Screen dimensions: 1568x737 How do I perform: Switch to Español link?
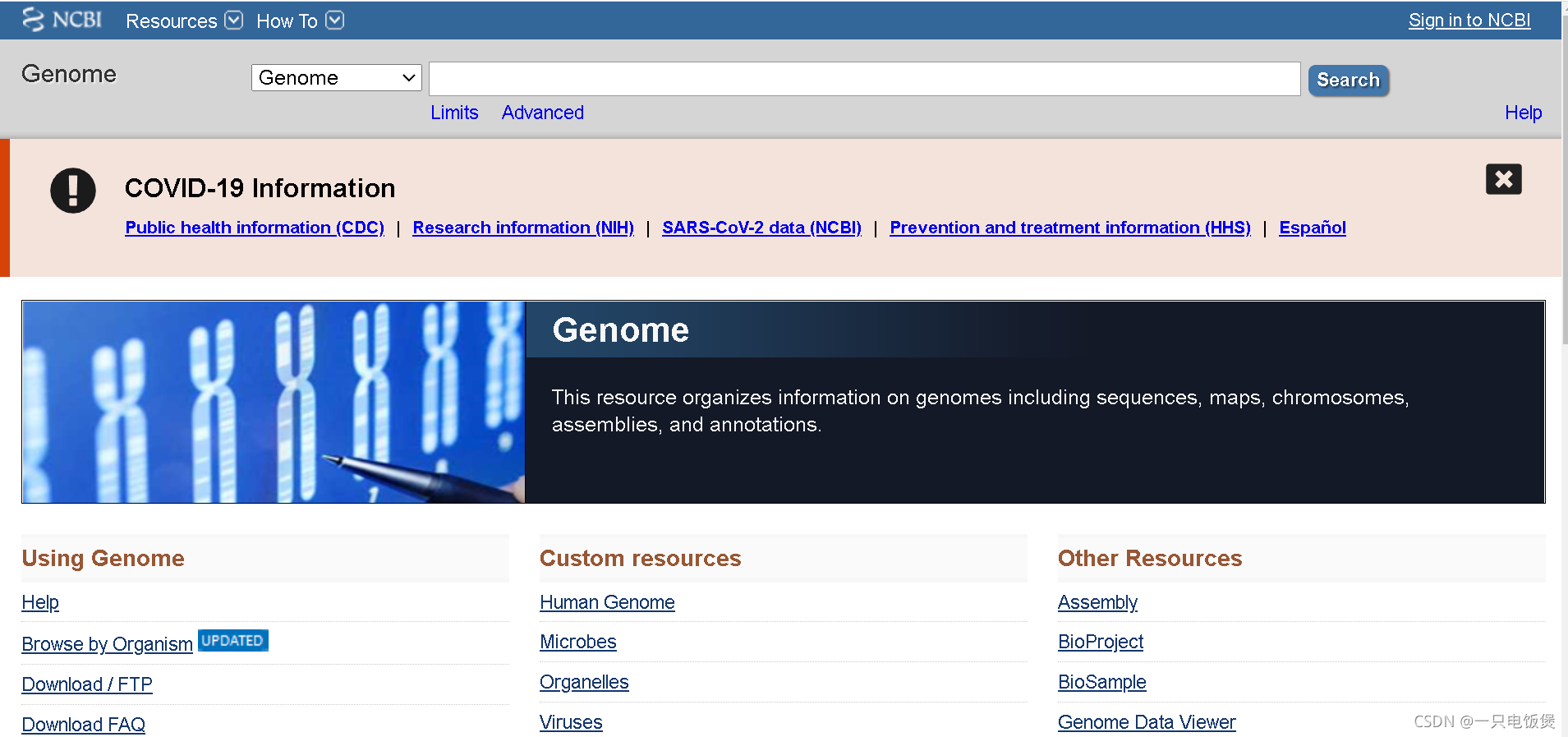click(1313, 228)
